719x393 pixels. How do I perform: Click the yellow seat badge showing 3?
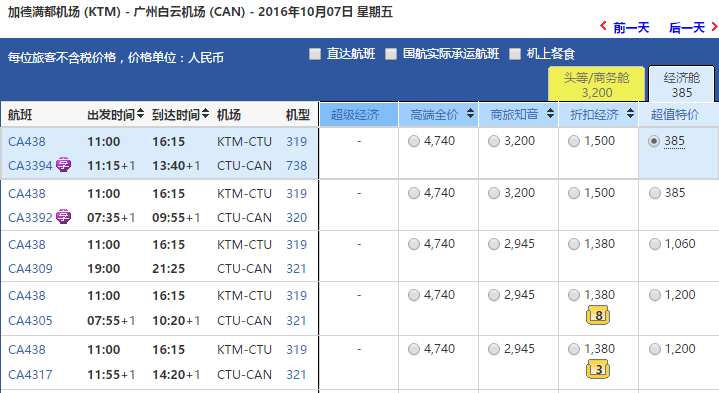pos(598,369)
